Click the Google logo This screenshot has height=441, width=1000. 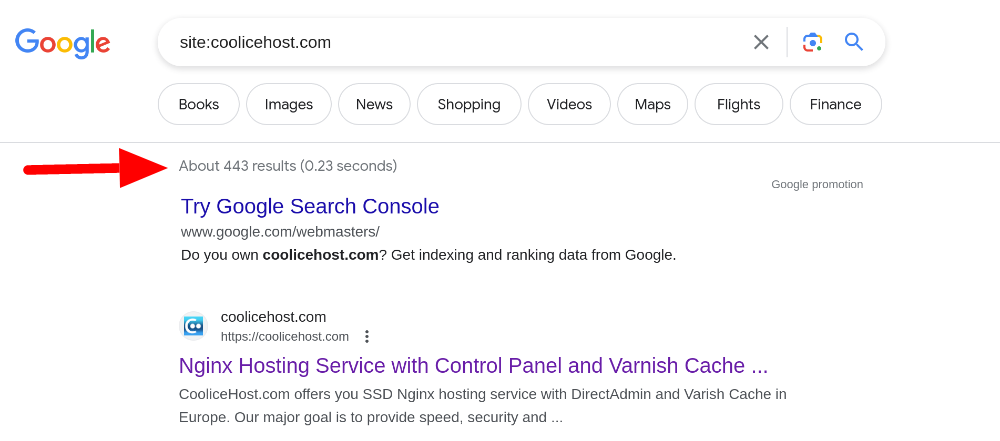pos(62,43)
